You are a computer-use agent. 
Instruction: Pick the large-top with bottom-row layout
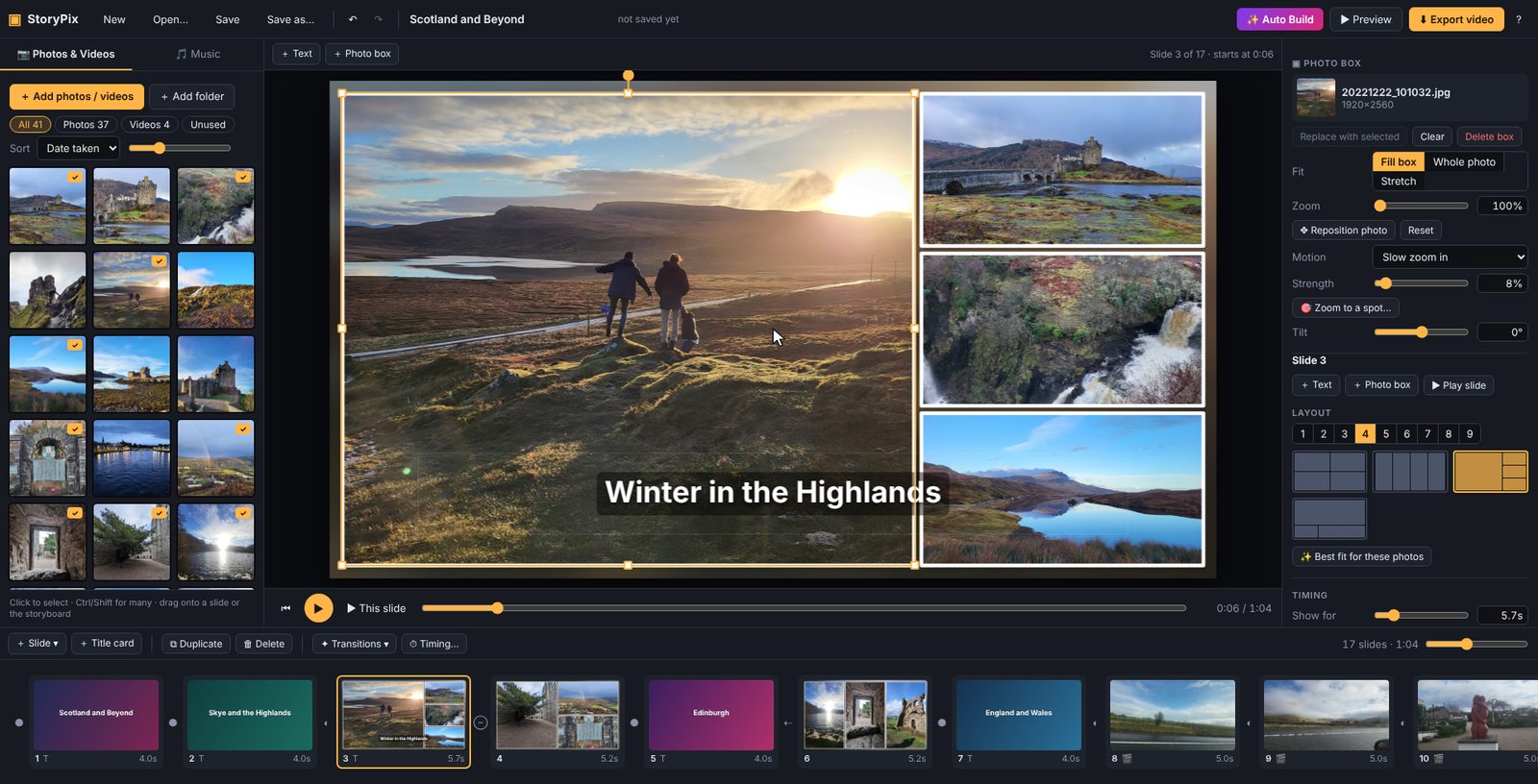tap(1329, 519)
